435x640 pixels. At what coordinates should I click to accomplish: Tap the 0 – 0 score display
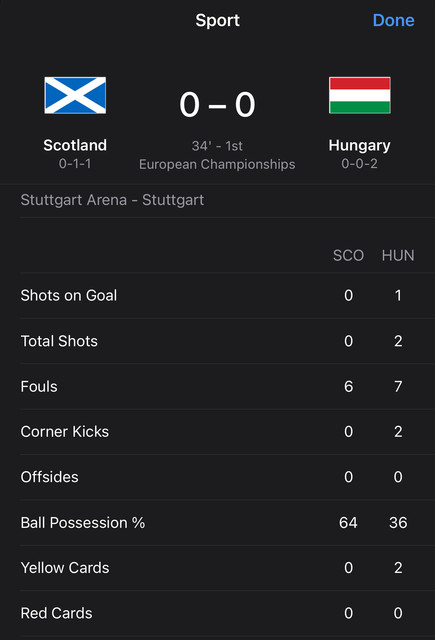click(x=218, y=105)
